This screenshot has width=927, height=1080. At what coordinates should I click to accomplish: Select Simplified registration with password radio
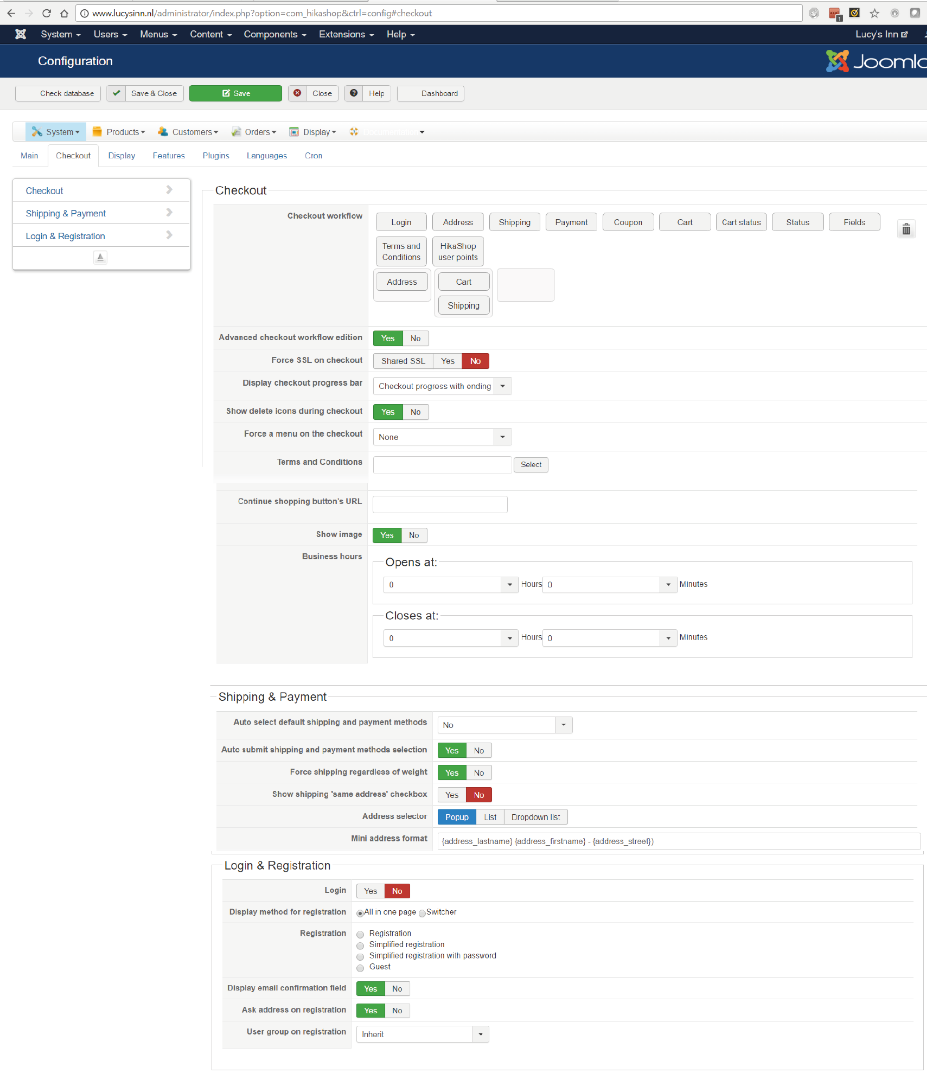pos(360,957)
